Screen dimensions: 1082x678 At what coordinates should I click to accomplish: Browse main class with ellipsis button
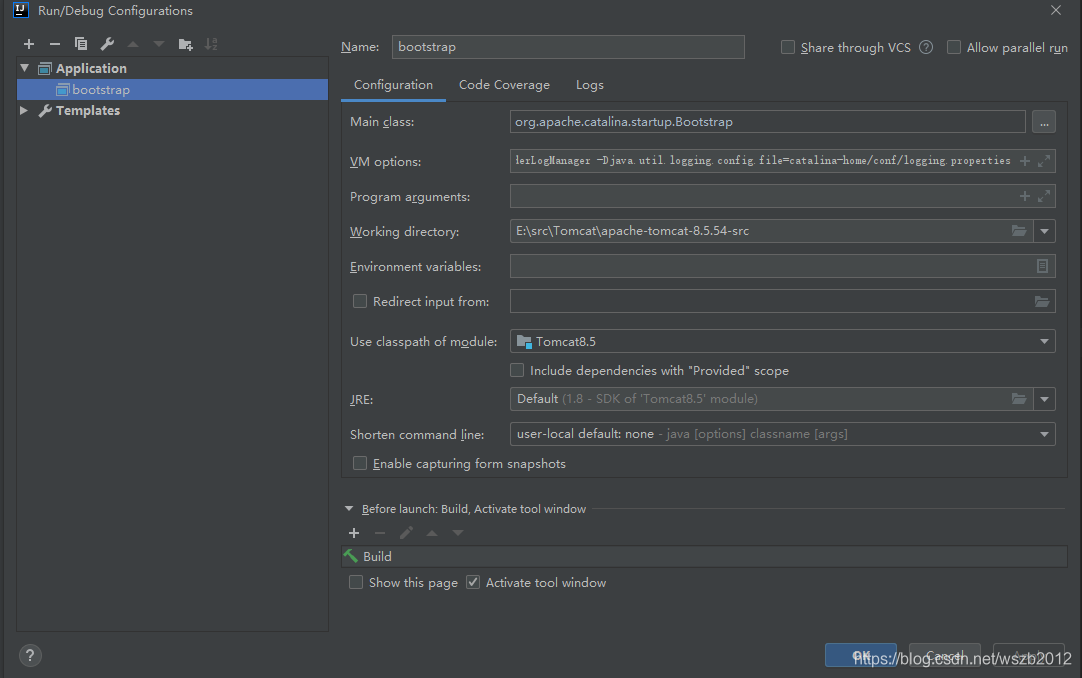pos(1044,122)
